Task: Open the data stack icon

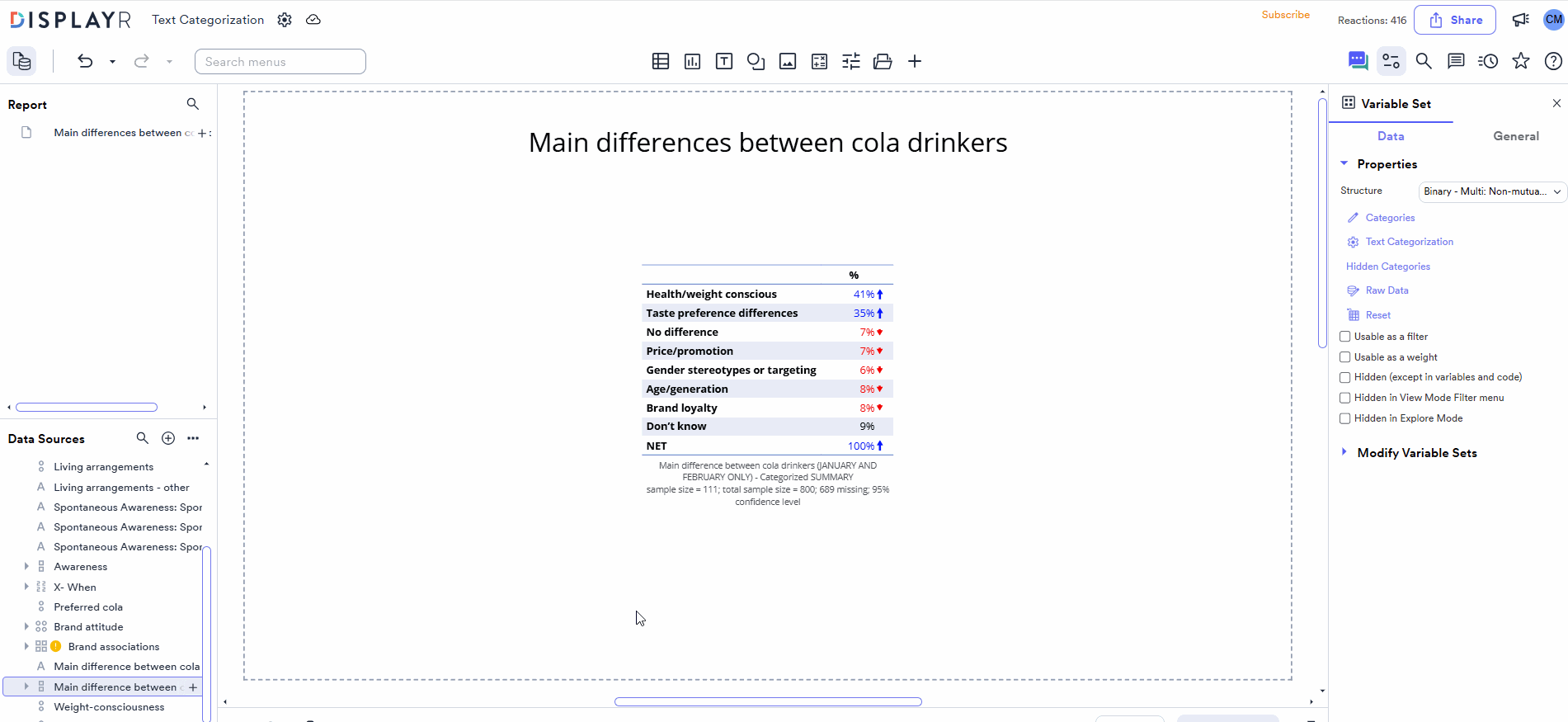Action: coord(883,61)
